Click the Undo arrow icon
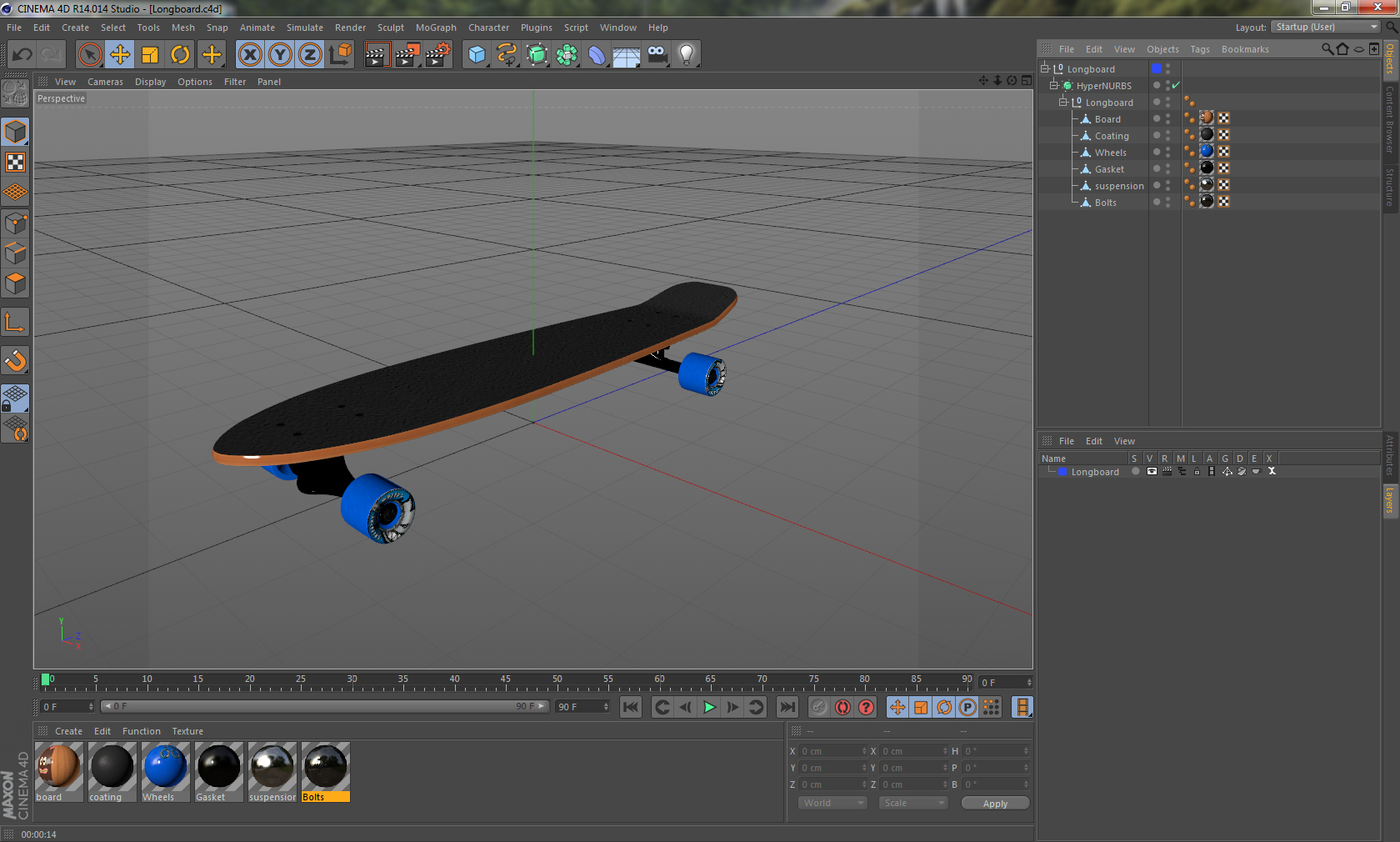The height and width of the screenshot is (842, 1400). point(22,55)
